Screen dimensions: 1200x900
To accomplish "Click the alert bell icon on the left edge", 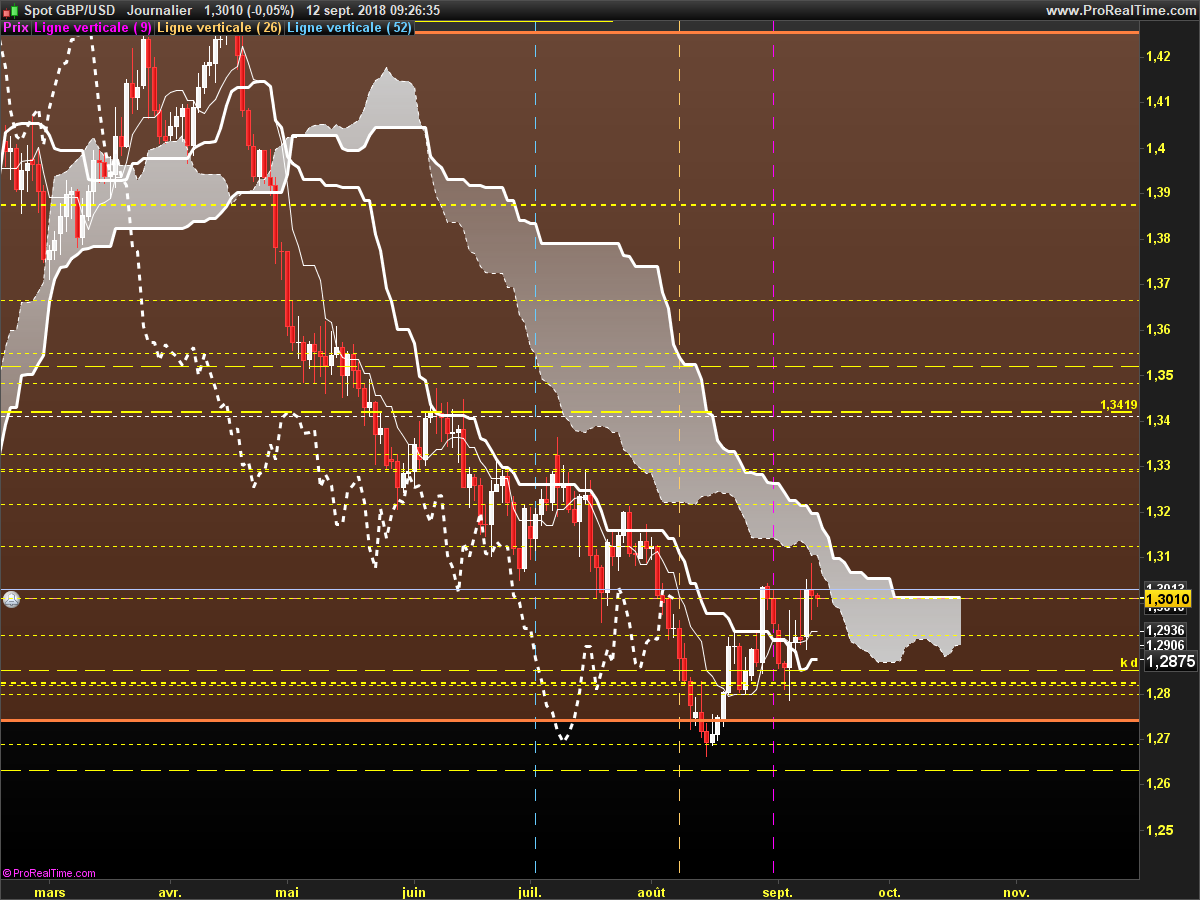I will point(11,599).
